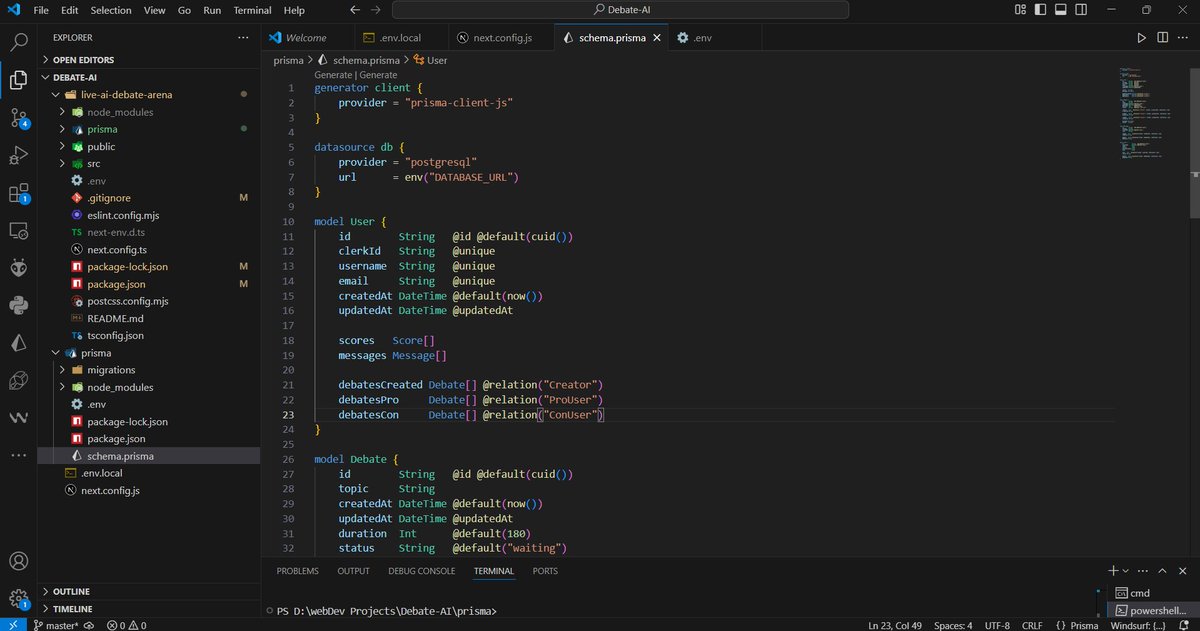
Task: Switch to the next.config.js tab
Action: [502, 38]
